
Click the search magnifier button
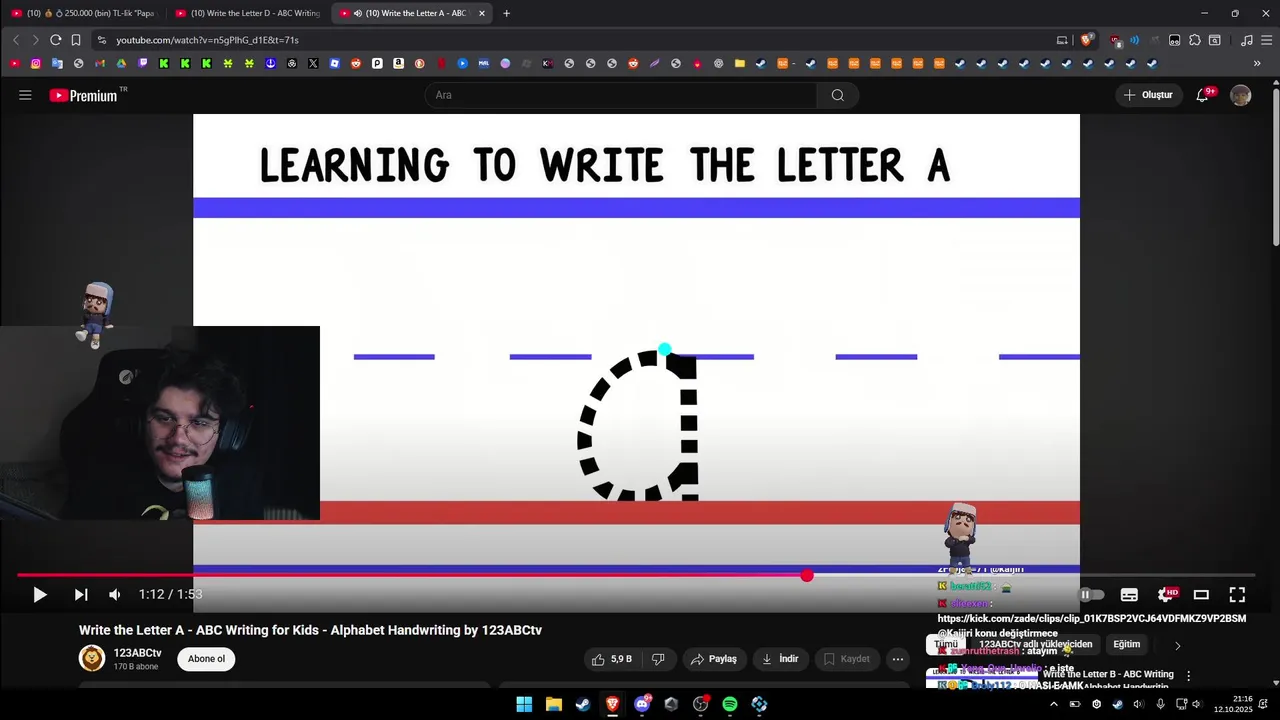click(838, 95)
